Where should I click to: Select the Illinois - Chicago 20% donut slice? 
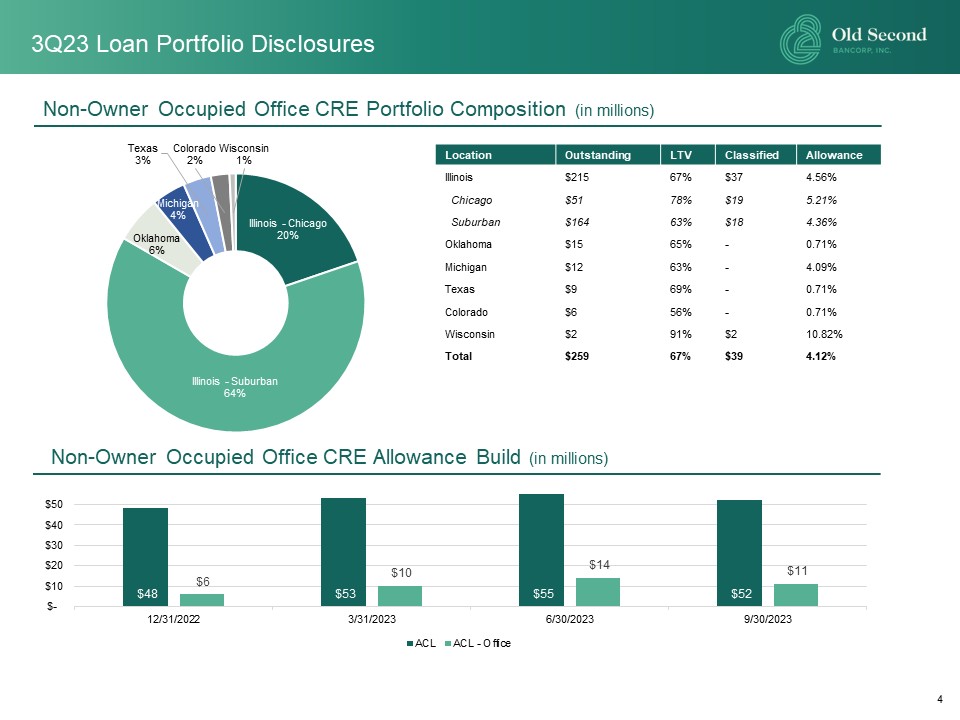pyautogui.click(x=300, y=225)
